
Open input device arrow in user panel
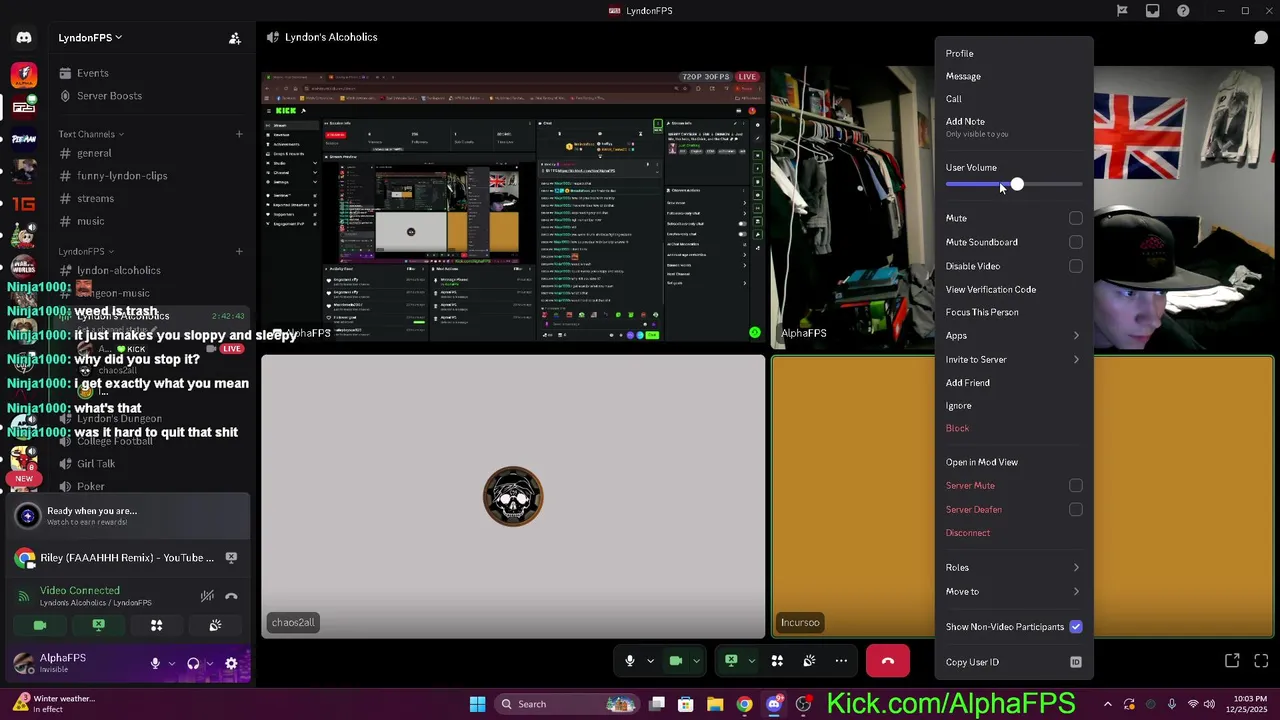171,663
